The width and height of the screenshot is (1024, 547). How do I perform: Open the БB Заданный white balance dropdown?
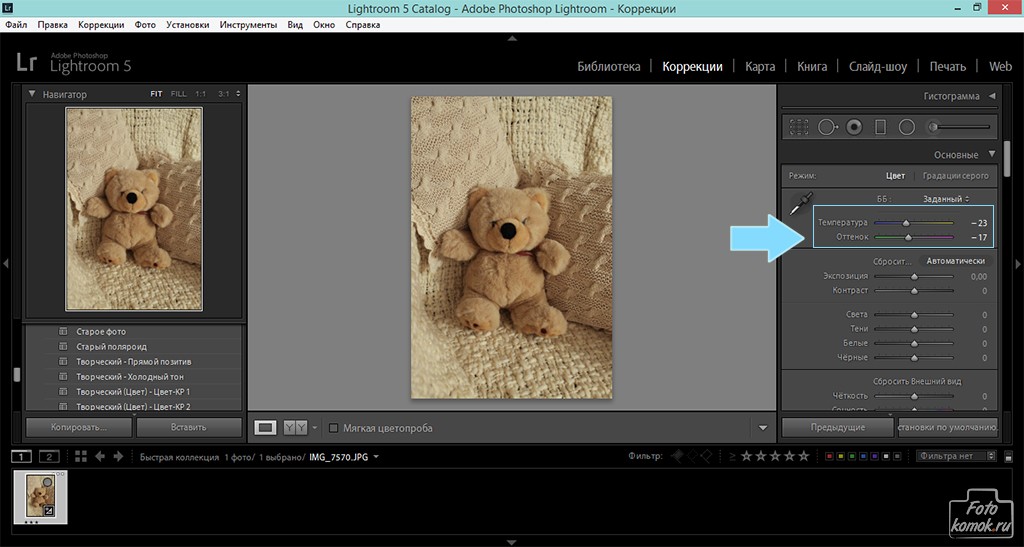[x=946, y=198]
